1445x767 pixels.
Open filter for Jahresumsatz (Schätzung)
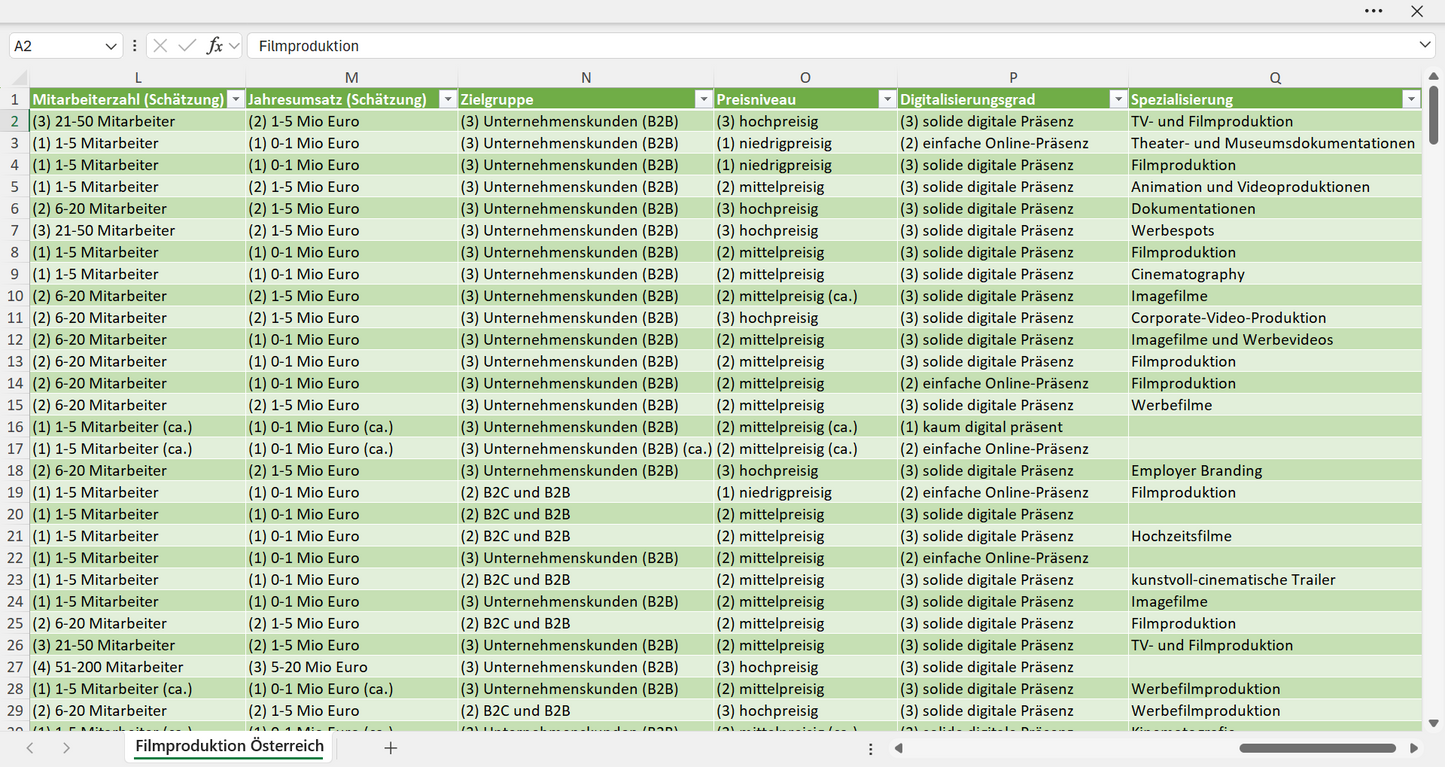(x=447, y=99)
